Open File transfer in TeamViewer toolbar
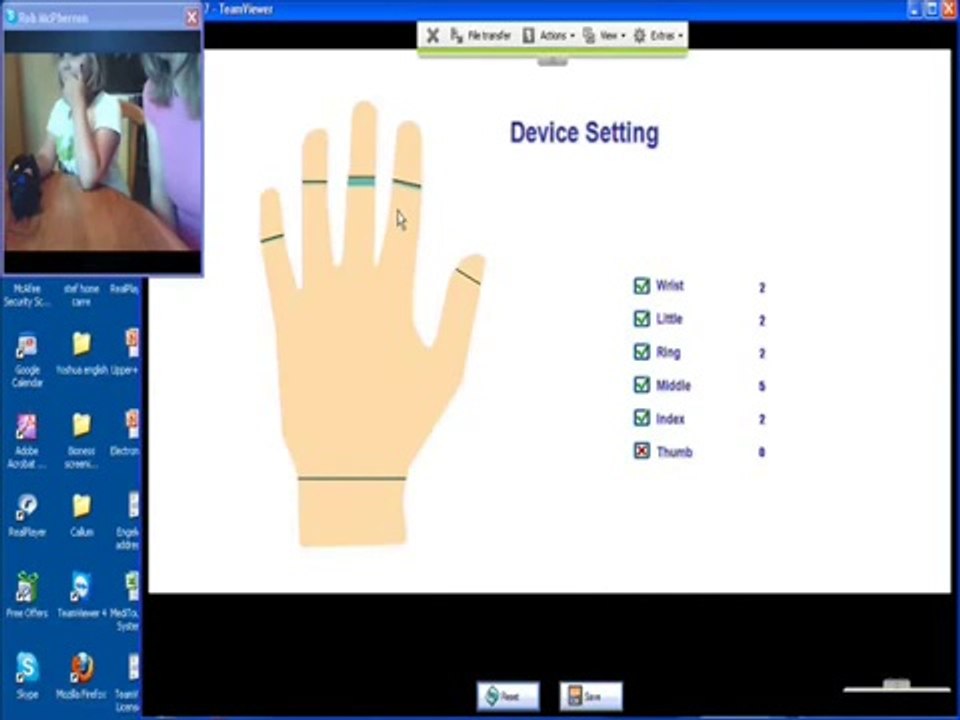The image size is (960, 720). click(x=481, y=36)
